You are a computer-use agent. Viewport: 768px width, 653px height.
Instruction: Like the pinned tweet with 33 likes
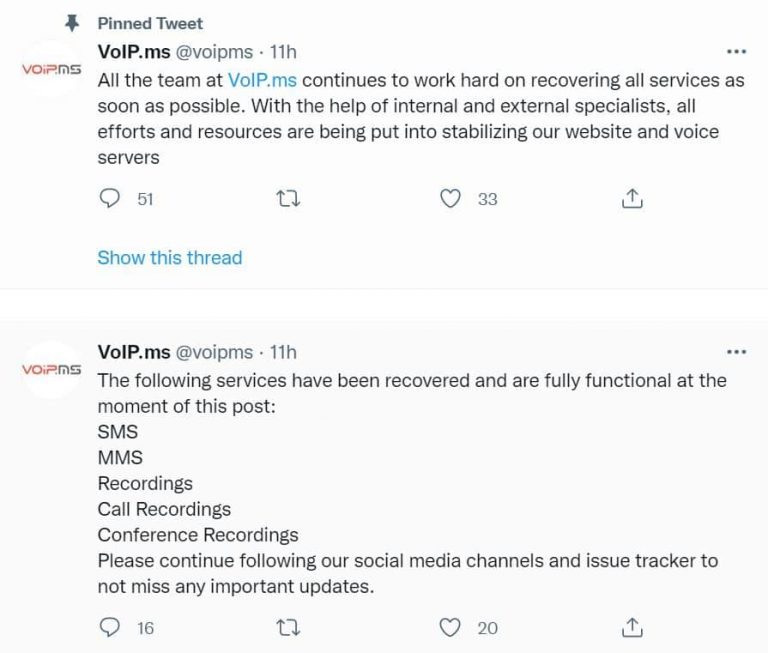pyautogui.click(x=451, y=199)
